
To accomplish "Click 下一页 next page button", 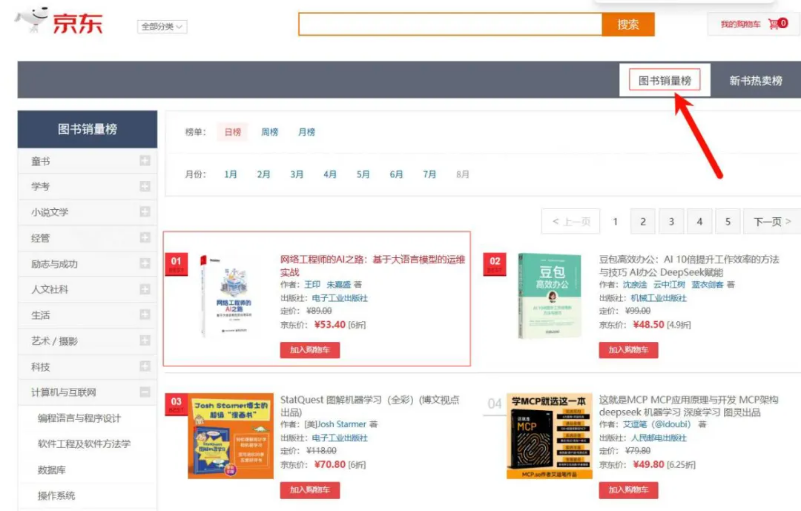I will pos(772,221).
